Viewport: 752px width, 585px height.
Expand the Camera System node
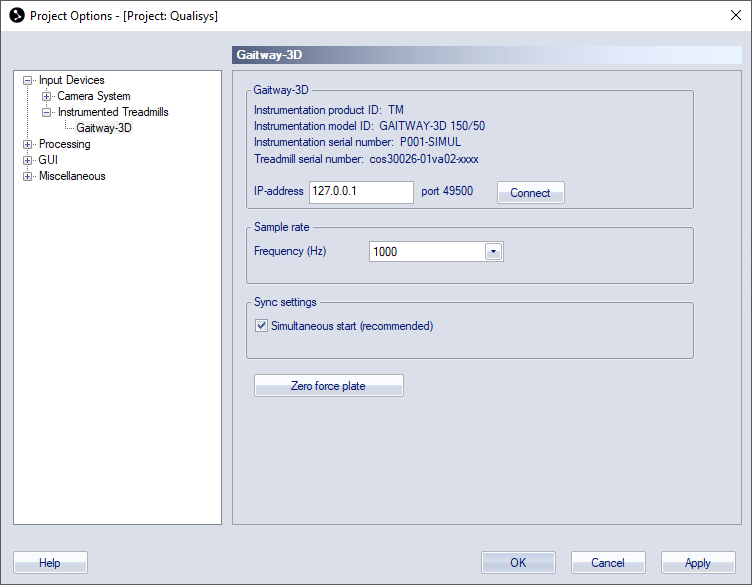[46, 96]
